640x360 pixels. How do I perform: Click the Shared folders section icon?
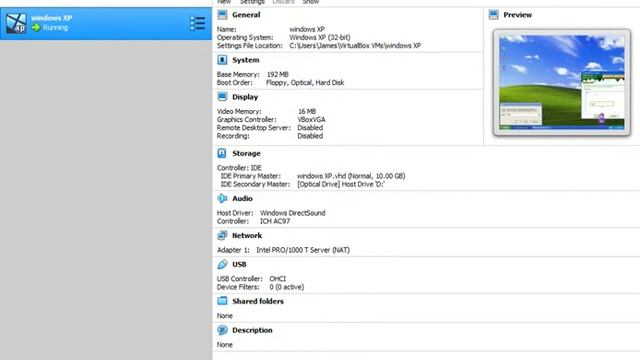pos(222,301)
